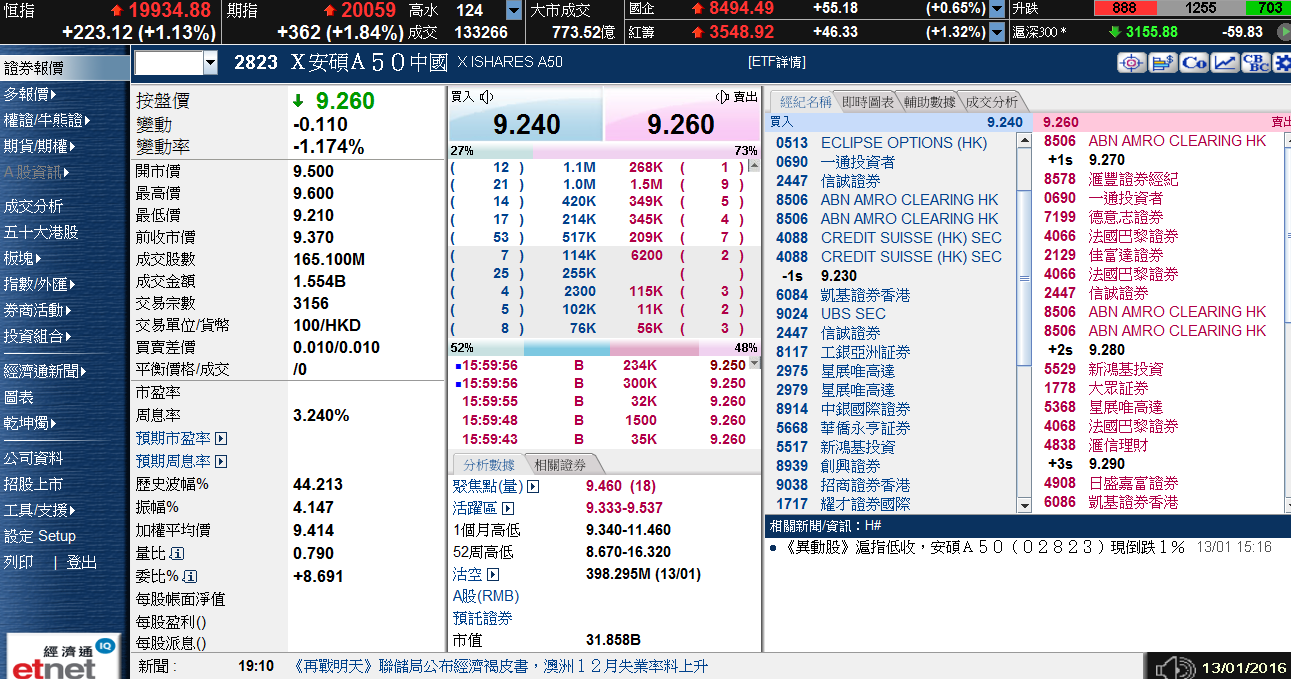1291x679 pixels.
Task: Open the dropdown next to 紅籌 index change
Action: click(997, 32)
